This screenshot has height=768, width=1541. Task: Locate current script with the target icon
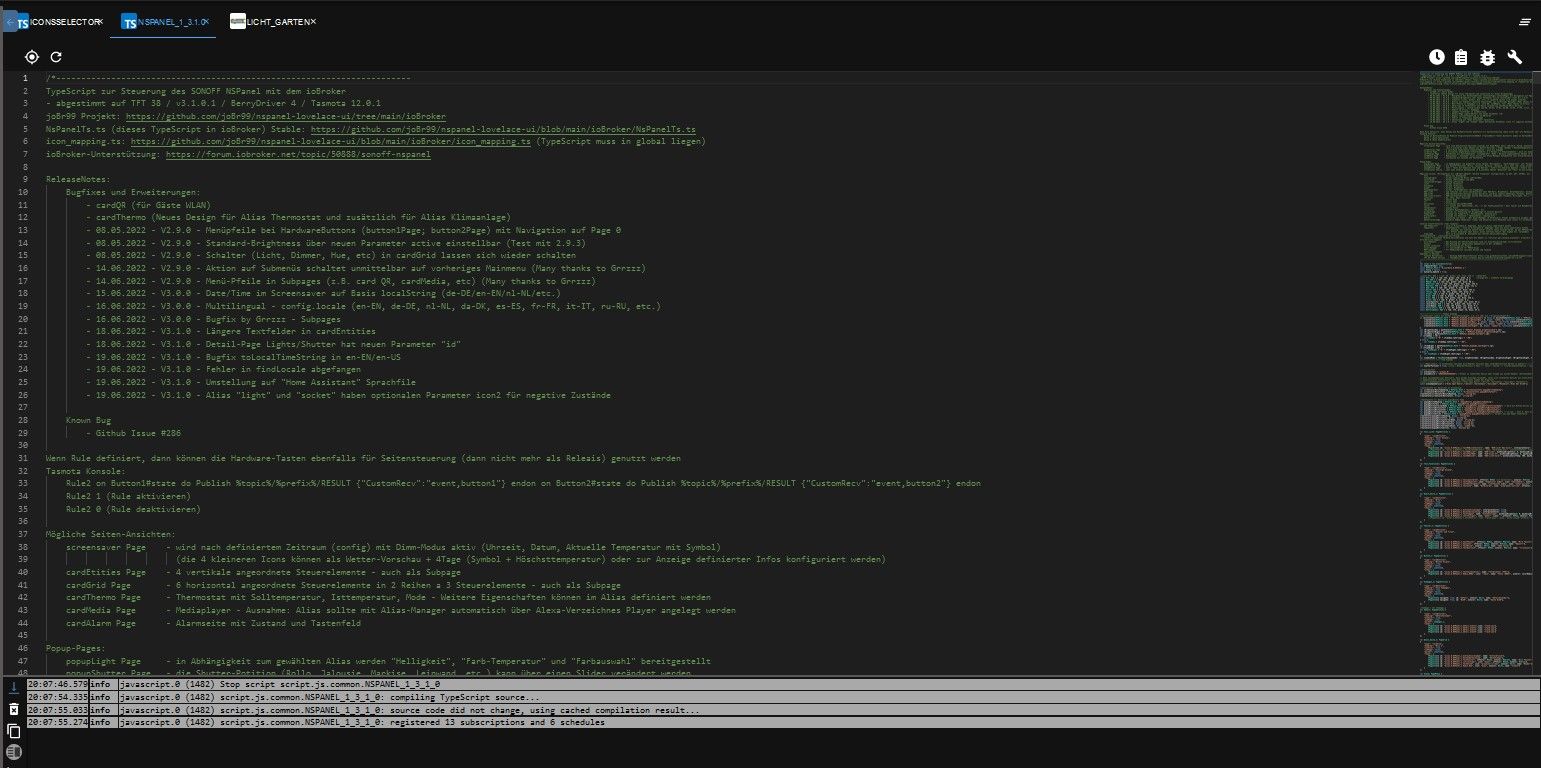(x=32, y=57)
